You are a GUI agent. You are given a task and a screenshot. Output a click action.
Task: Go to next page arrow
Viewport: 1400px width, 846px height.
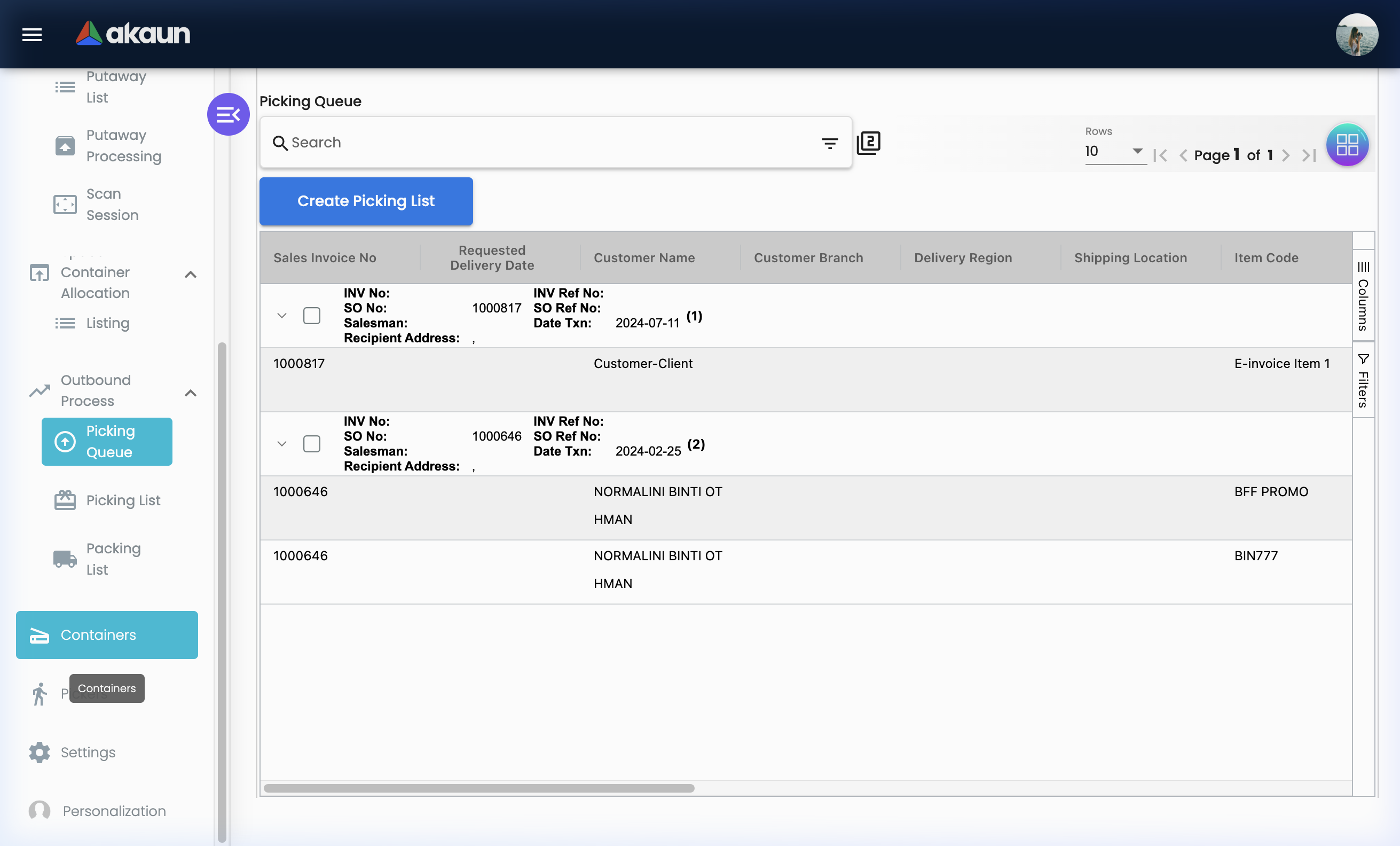click(x=1286, y=155)
